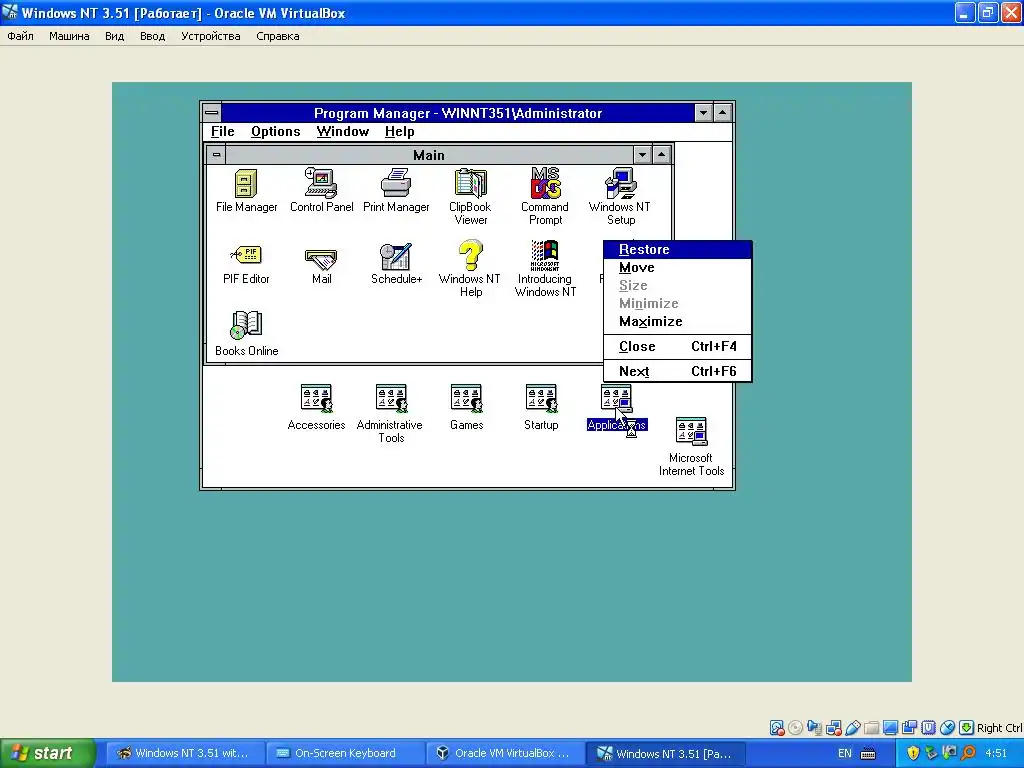Select the Books Online icon
This screenshot has width=1024, height=768.
[x=246, y=326]
